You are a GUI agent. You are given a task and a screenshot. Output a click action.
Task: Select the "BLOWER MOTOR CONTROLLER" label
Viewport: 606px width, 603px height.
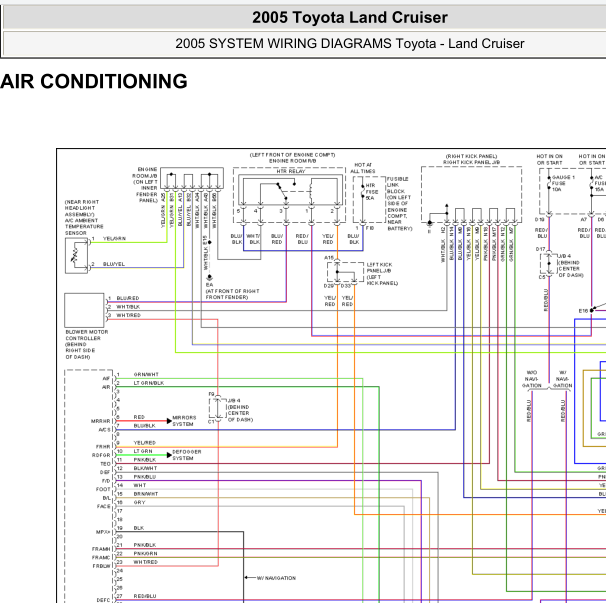pos(87,335)
